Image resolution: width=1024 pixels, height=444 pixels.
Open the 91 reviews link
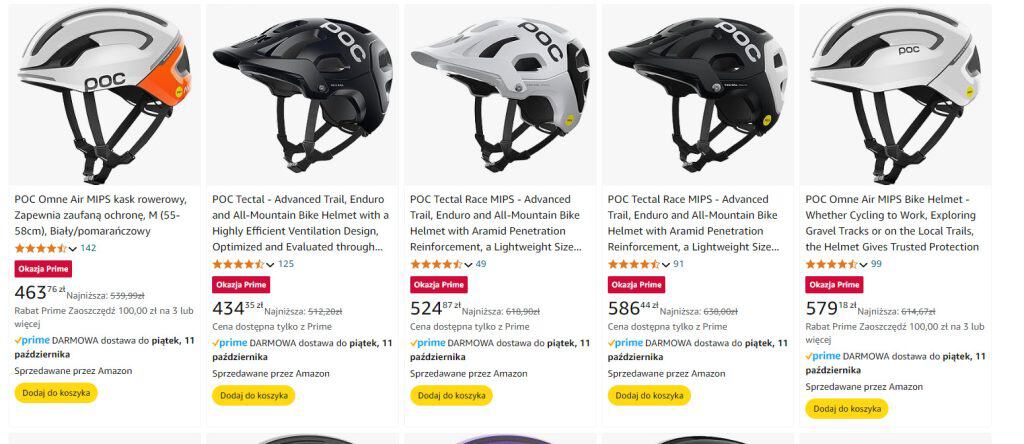[678, 264]
